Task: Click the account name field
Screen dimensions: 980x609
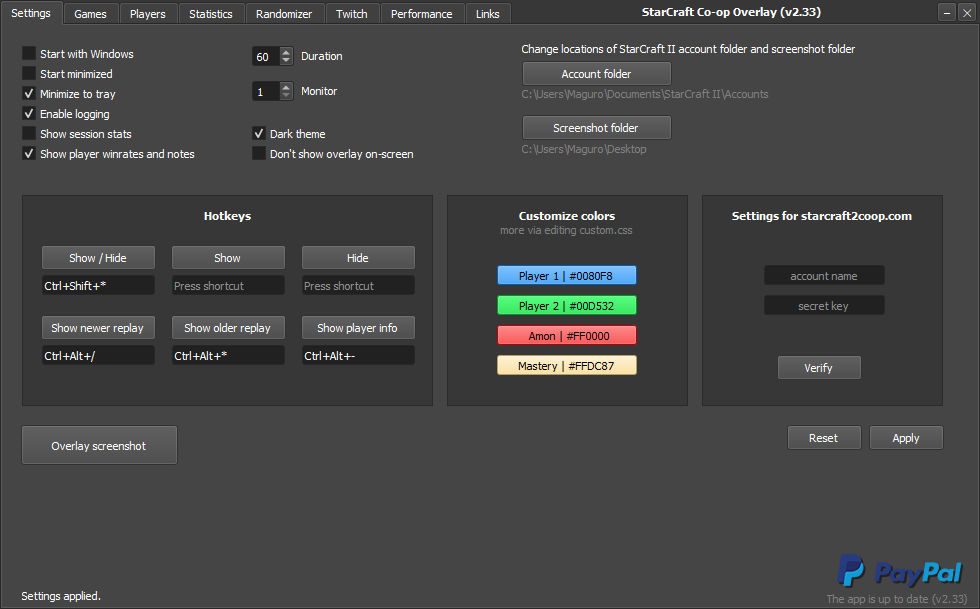Action: point(824,275)
